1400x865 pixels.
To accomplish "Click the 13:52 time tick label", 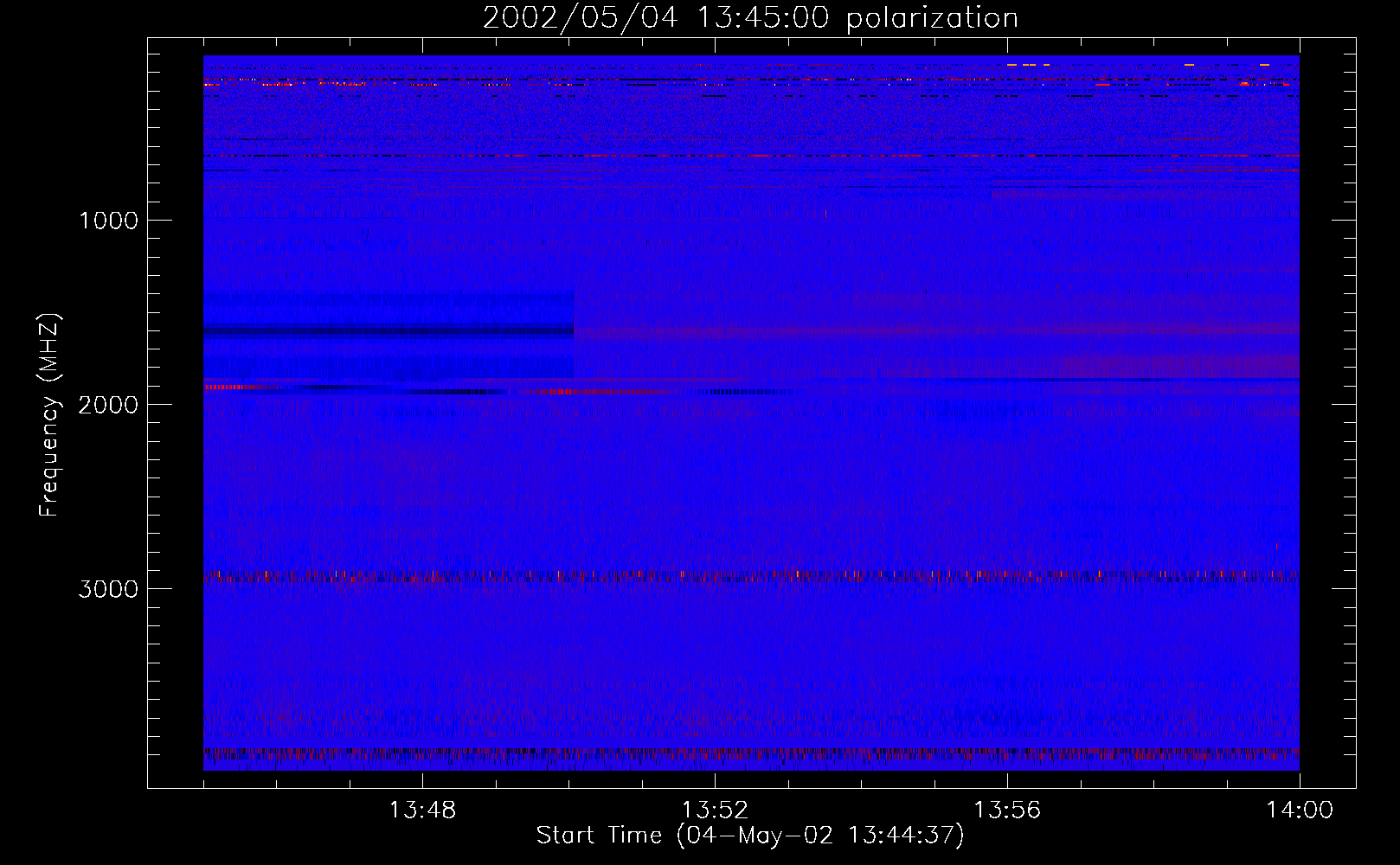I will (715, 811).
